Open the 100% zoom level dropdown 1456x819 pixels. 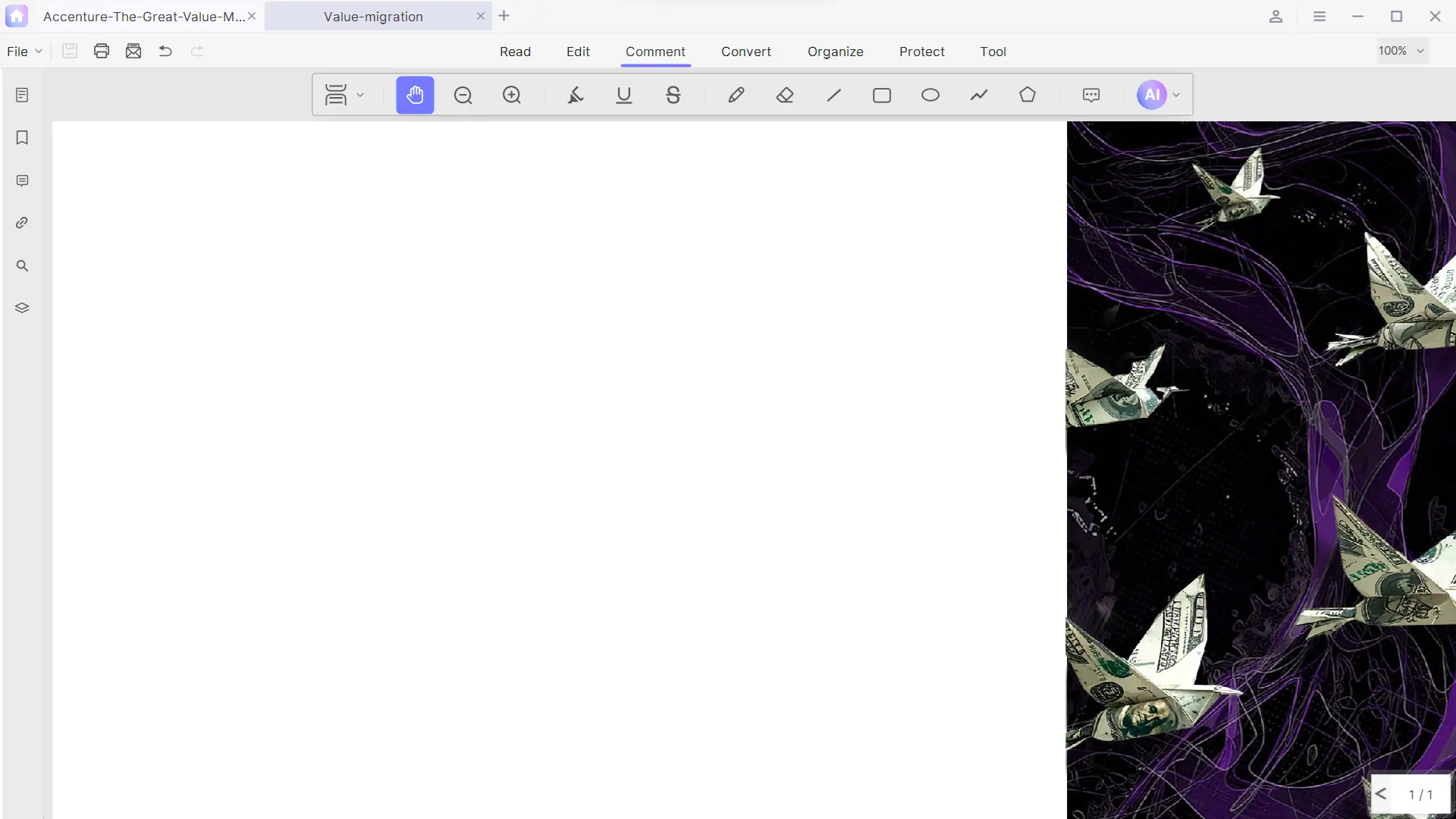[1402, 51]
